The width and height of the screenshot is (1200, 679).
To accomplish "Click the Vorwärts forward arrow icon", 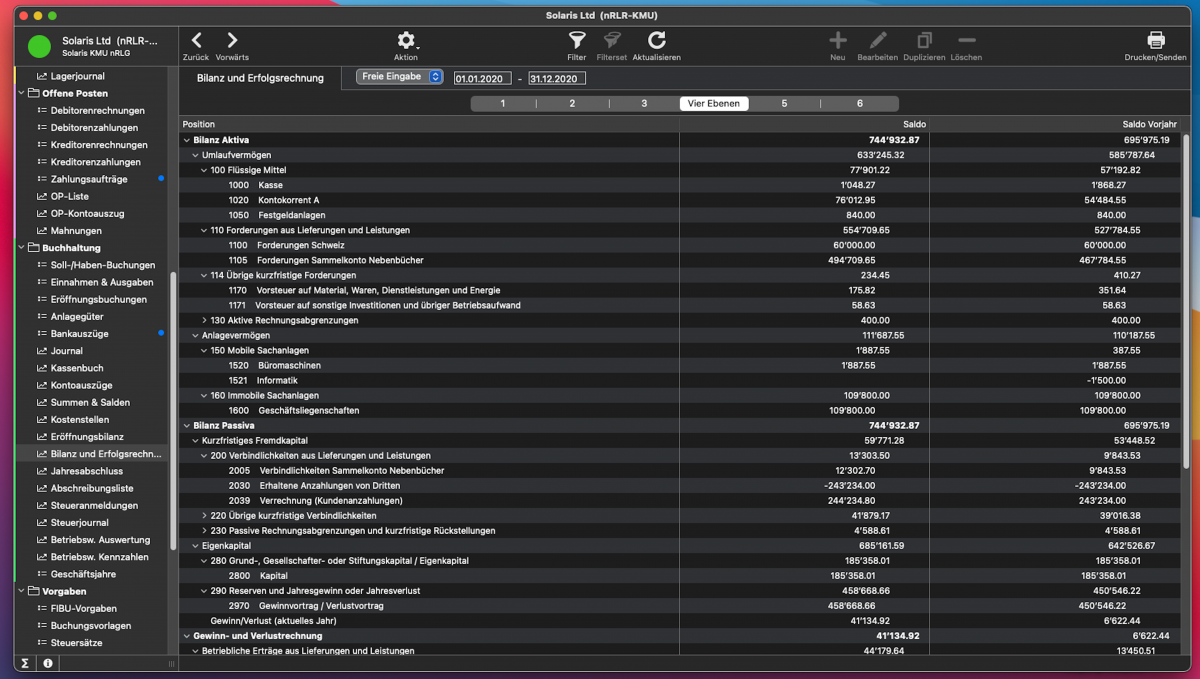I will coord(232,40).
